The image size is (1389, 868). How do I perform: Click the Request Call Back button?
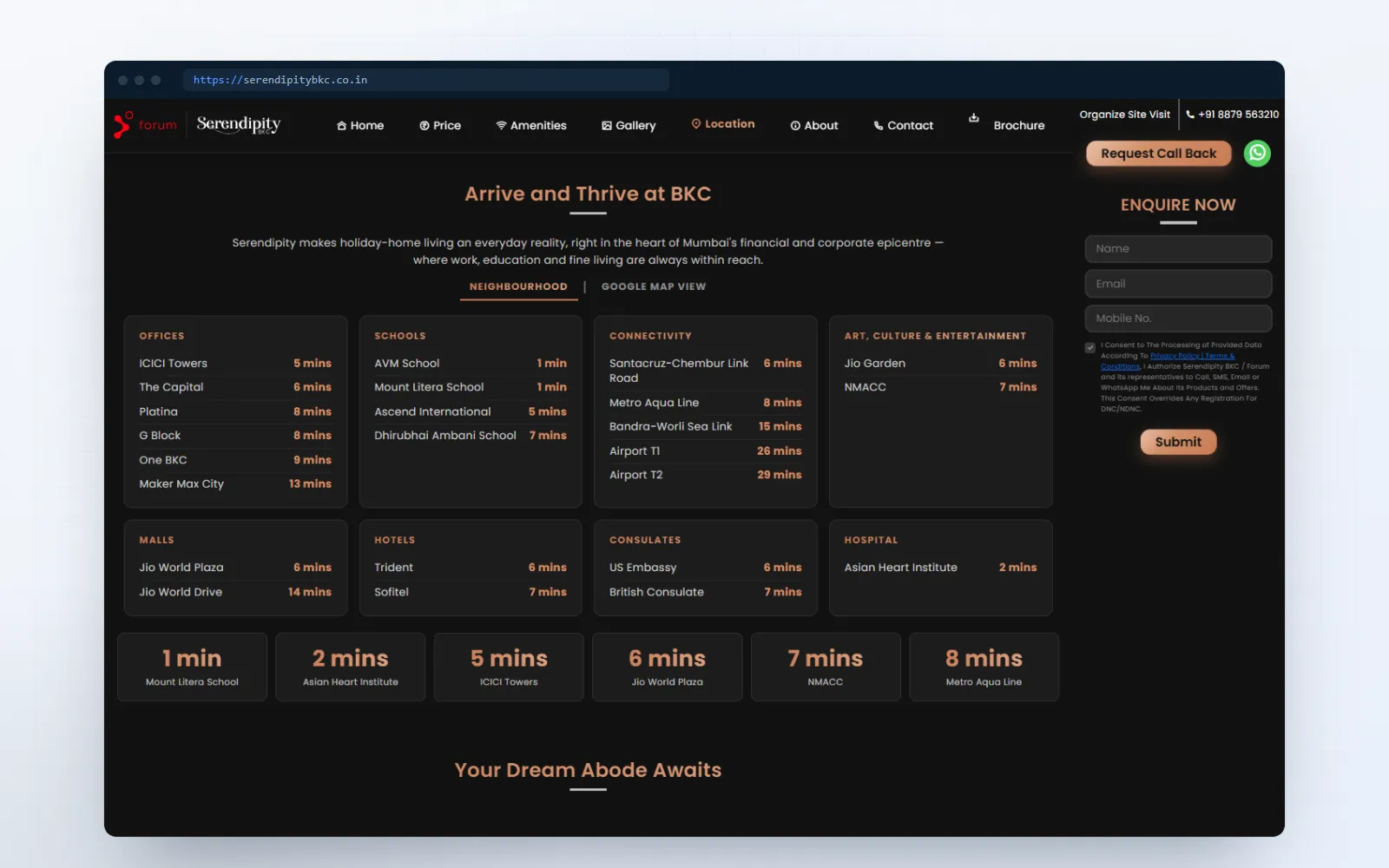pyautogui.click(x=1159, y=154)
